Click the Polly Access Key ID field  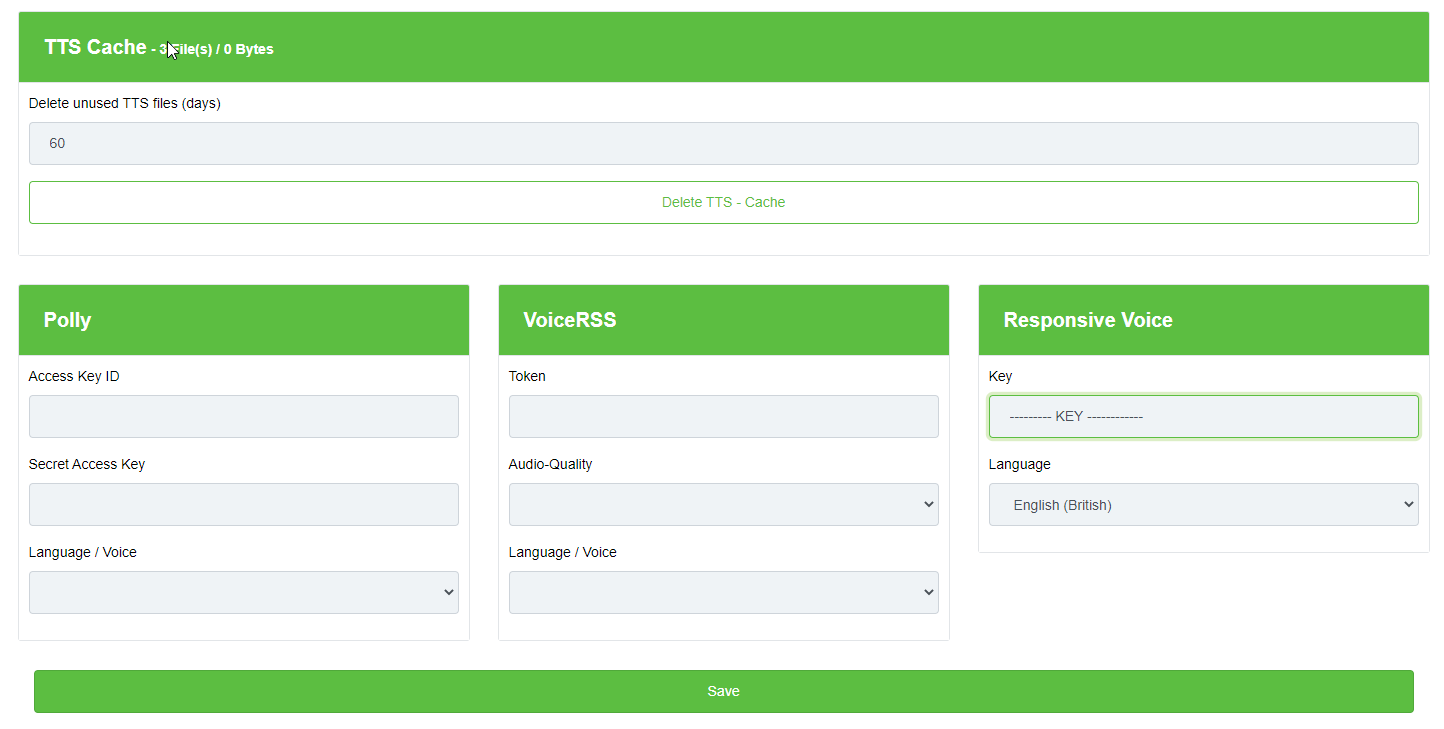(x=243, y=416)
